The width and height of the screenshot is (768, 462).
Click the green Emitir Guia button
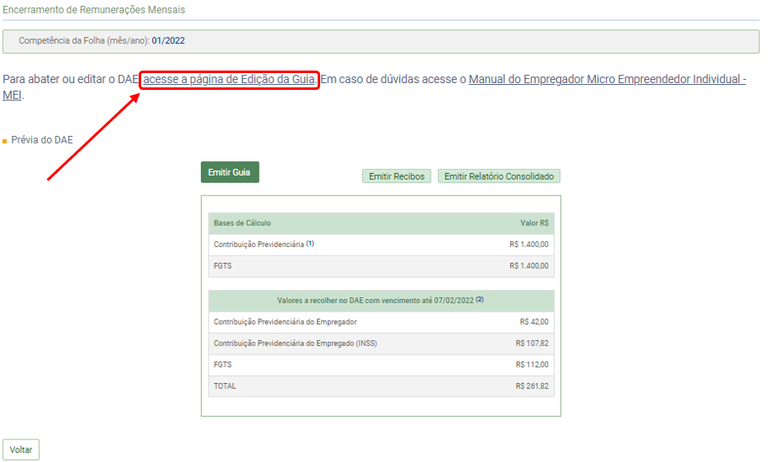pos(229,172)
